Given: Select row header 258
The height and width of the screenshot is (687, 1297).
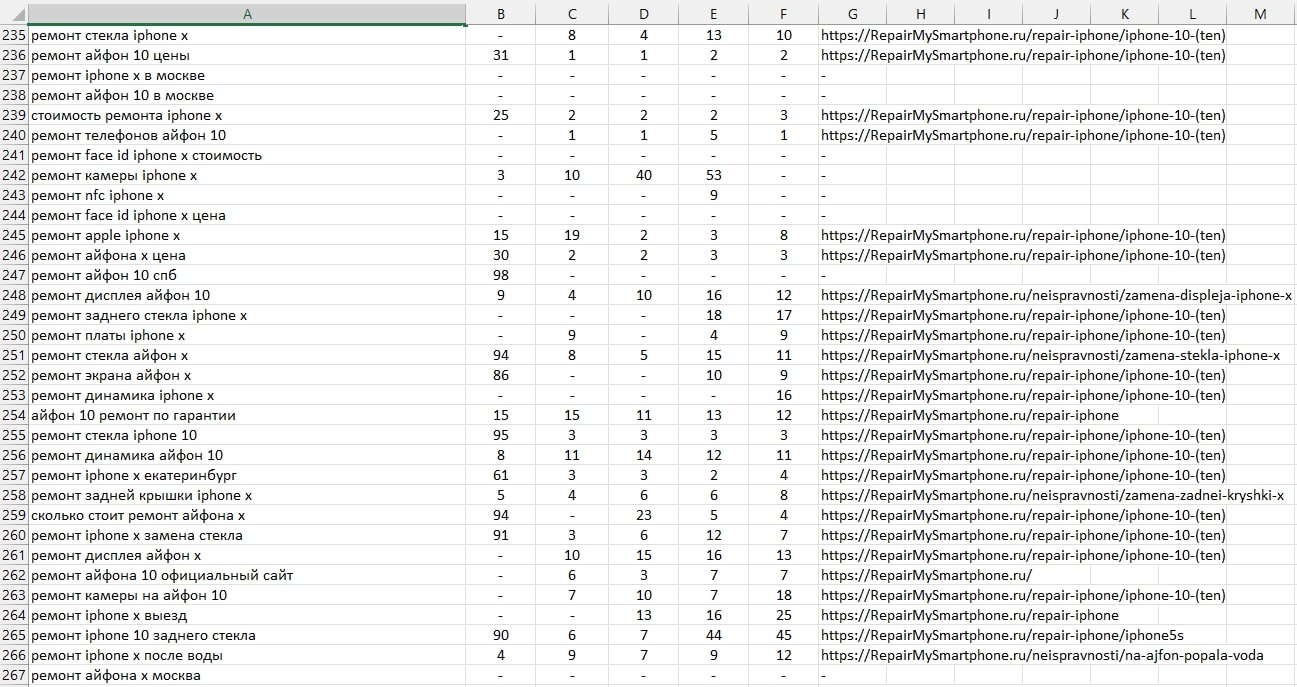Looking at the screenshot, I should pos(14,495).
